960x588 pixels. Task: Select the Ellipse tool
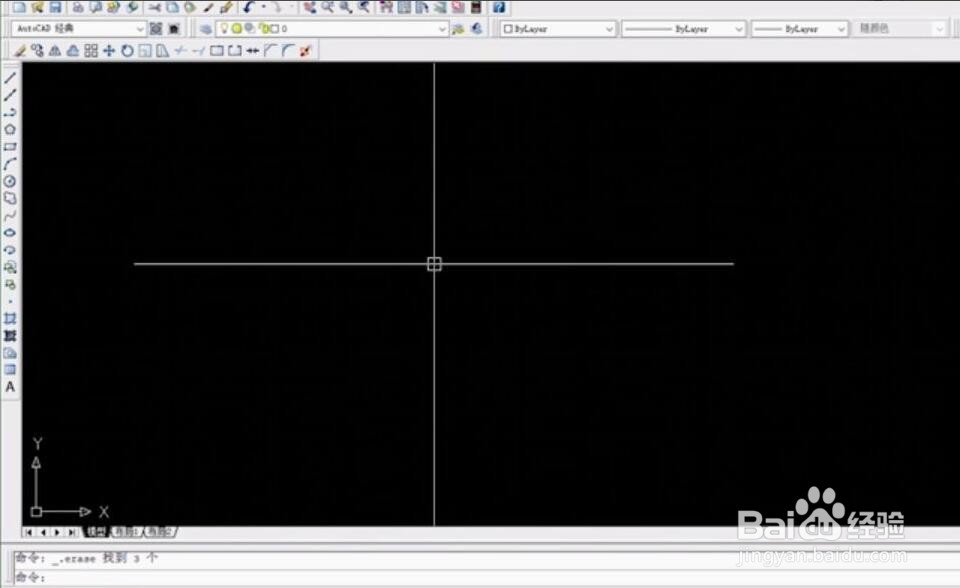10,233
